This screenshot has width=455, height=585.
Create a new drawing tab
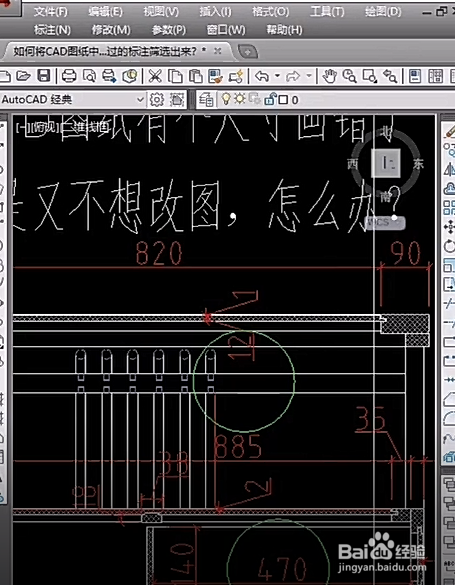point(248,51)
